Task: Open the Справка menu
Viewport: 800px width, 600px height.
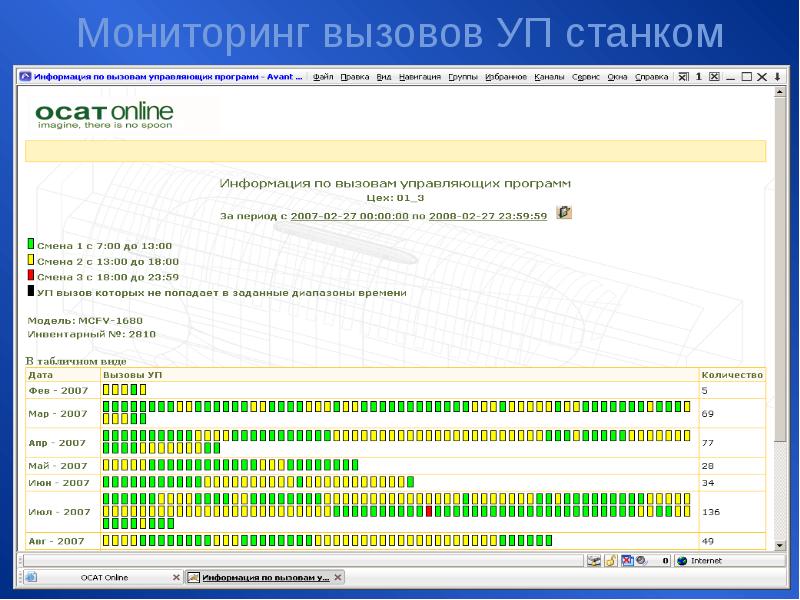Action: point(652,76)
